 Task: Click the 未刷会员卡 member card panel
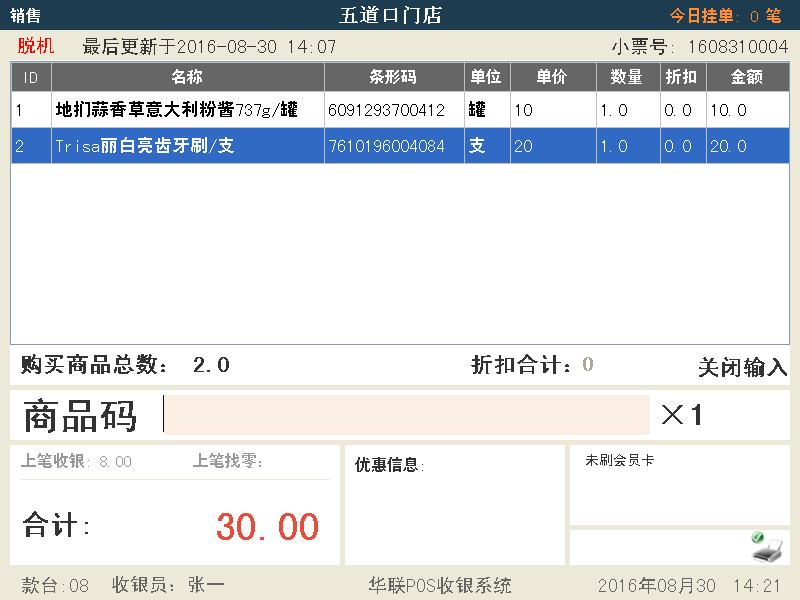pos(678,485)
